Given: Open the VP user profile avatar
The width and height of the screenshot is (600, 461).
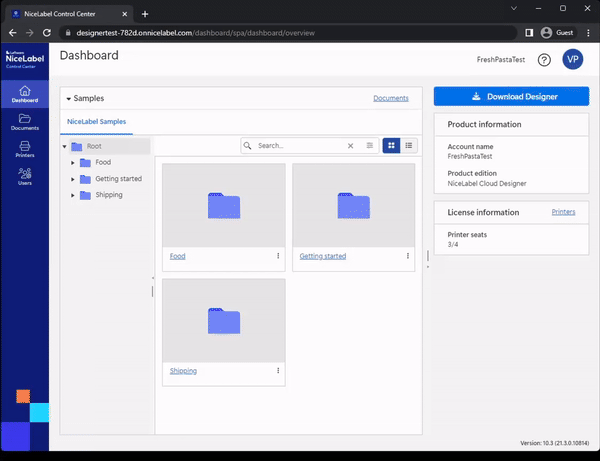Looking at the screenshot, I should click(572, 60).
